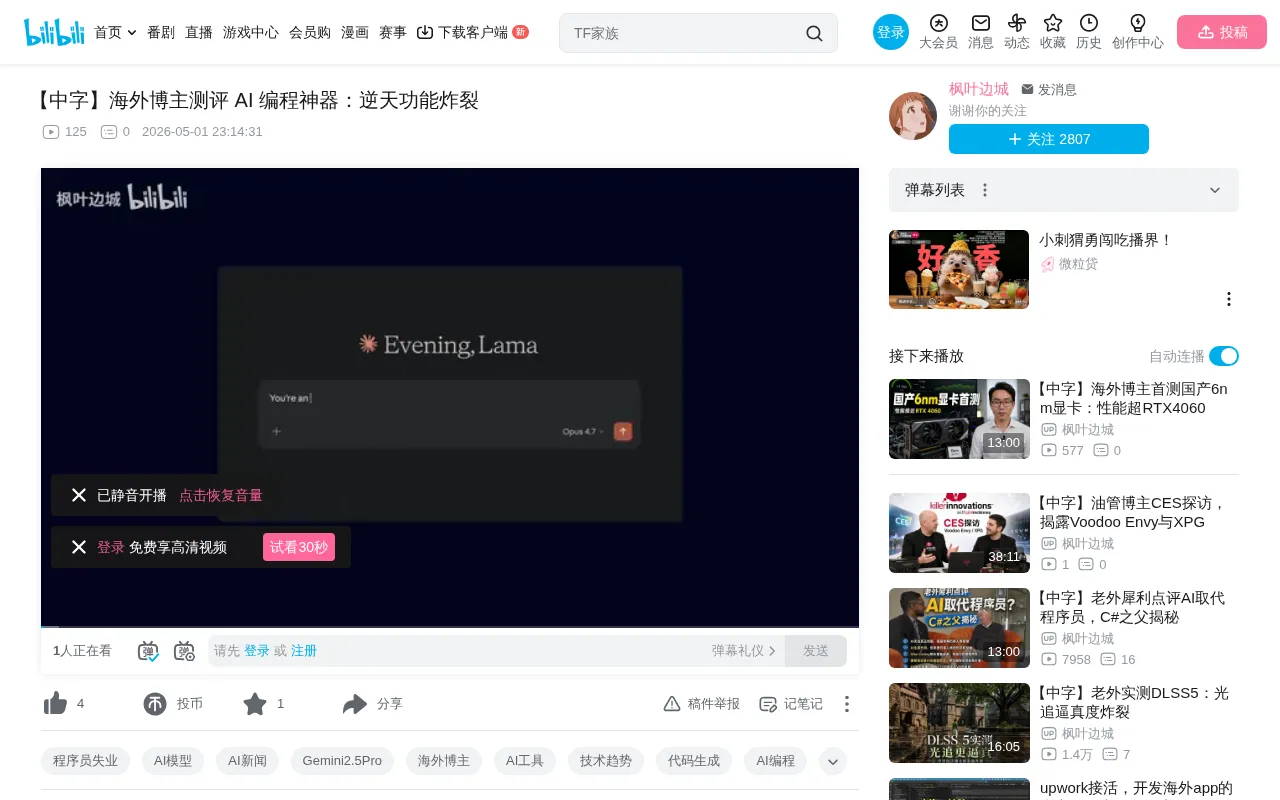Click the search input field

[x=685, y=33]
